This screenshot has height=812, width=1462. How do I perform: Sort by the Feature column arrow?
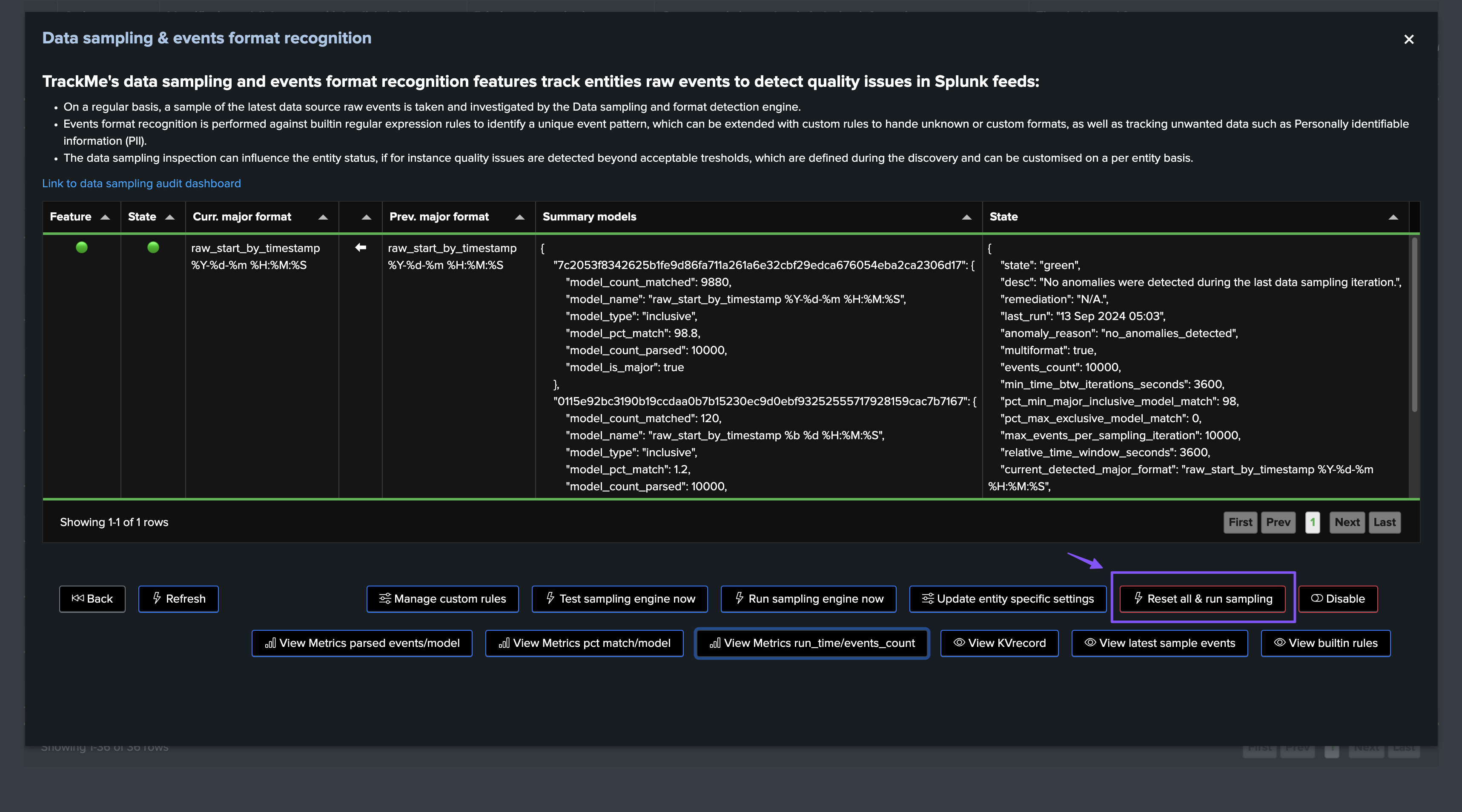105,217
